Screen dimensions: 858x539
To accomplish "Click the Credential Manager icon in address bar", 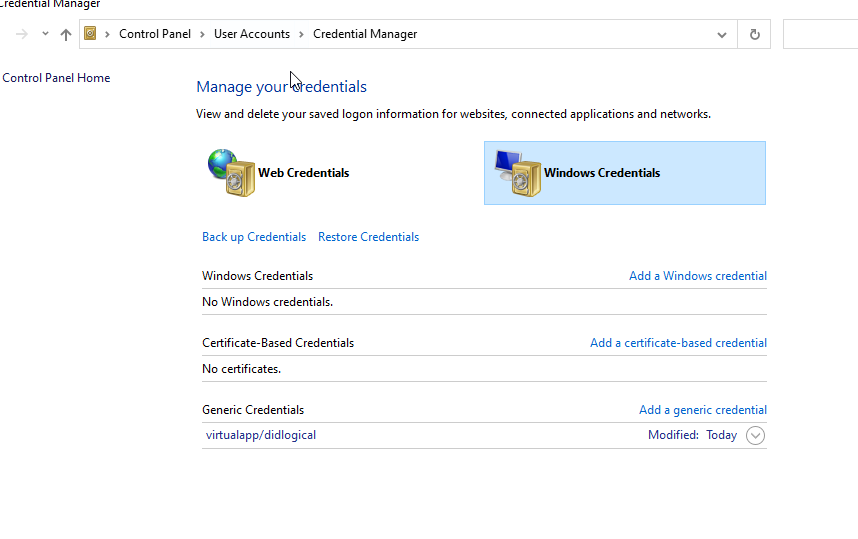I will coord(90,34).
